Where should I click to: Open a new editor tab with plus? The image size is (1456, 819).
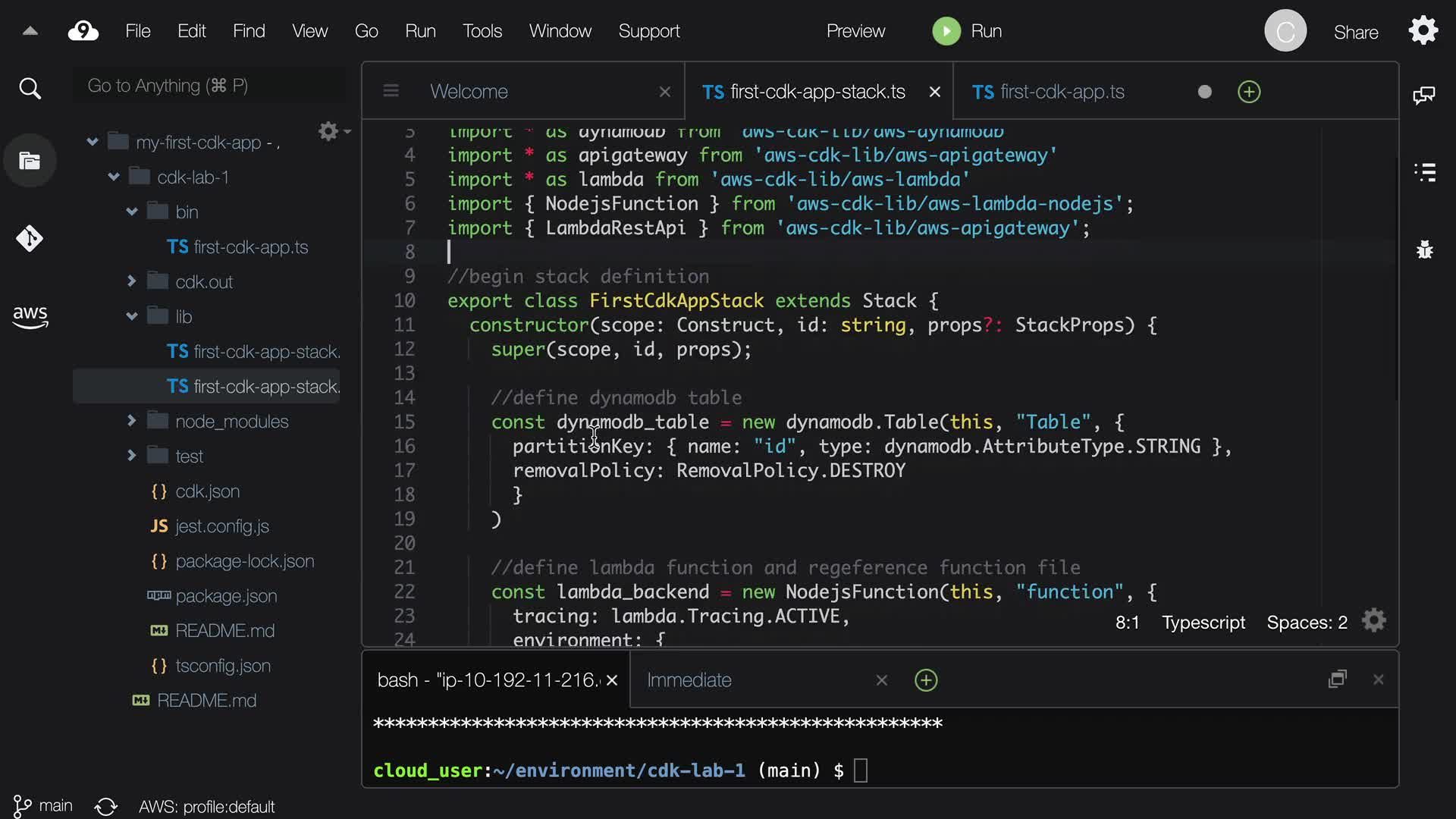1248,92
